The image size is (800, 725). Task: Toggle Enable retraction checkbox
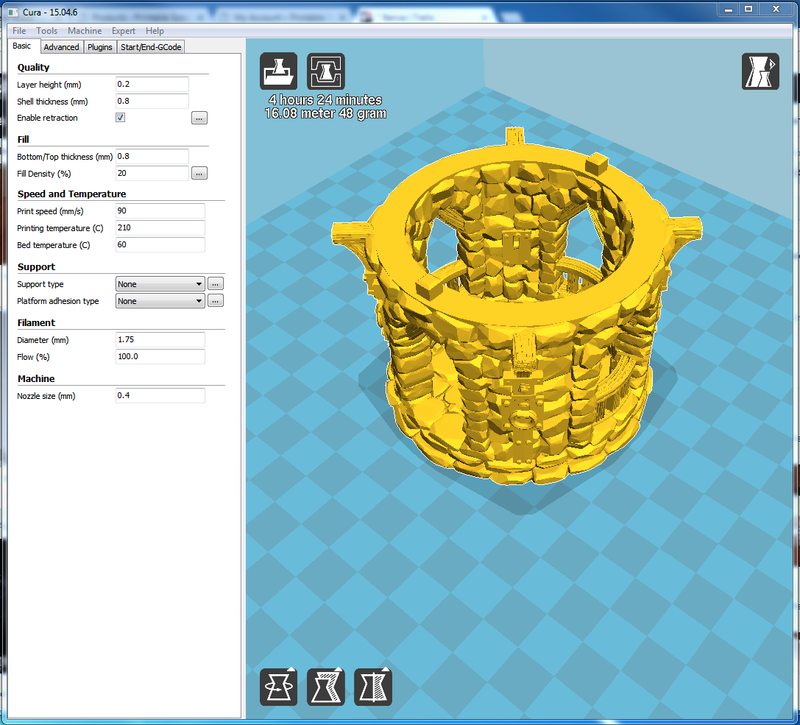pos(120,117)
